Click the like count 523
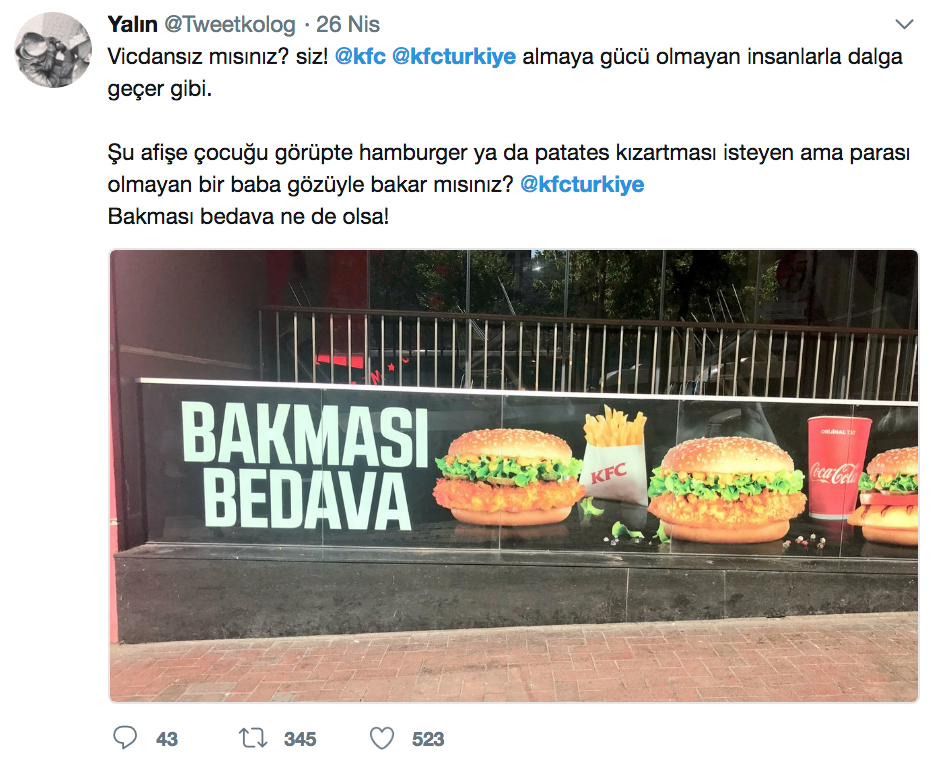This screenshot has height=768, width=934. (x=428, y=739)
